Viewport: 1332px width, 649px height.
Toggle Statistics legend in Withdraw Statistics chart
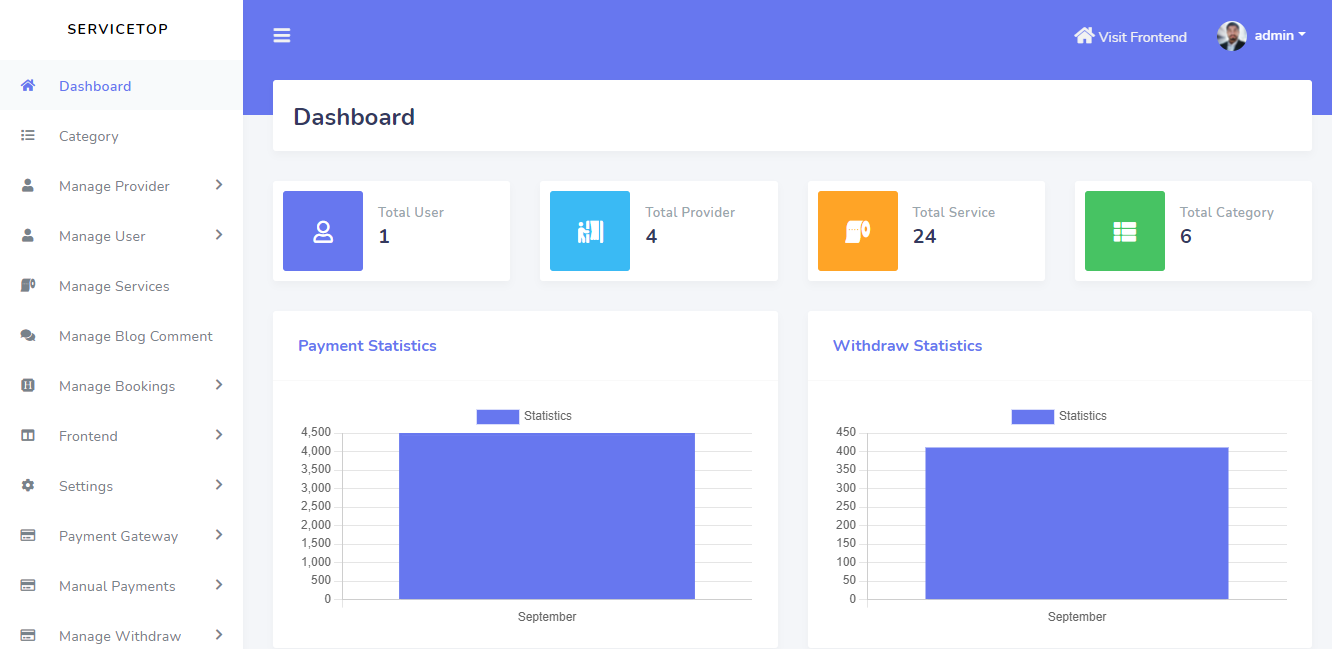[x=1059, y=416]
